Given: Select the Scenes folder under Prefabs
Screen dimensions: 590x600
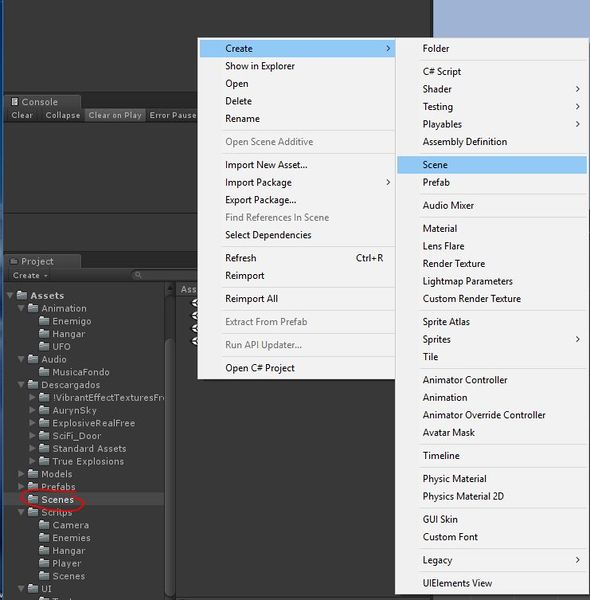Looking at the screenshot, I should [51, 499].
